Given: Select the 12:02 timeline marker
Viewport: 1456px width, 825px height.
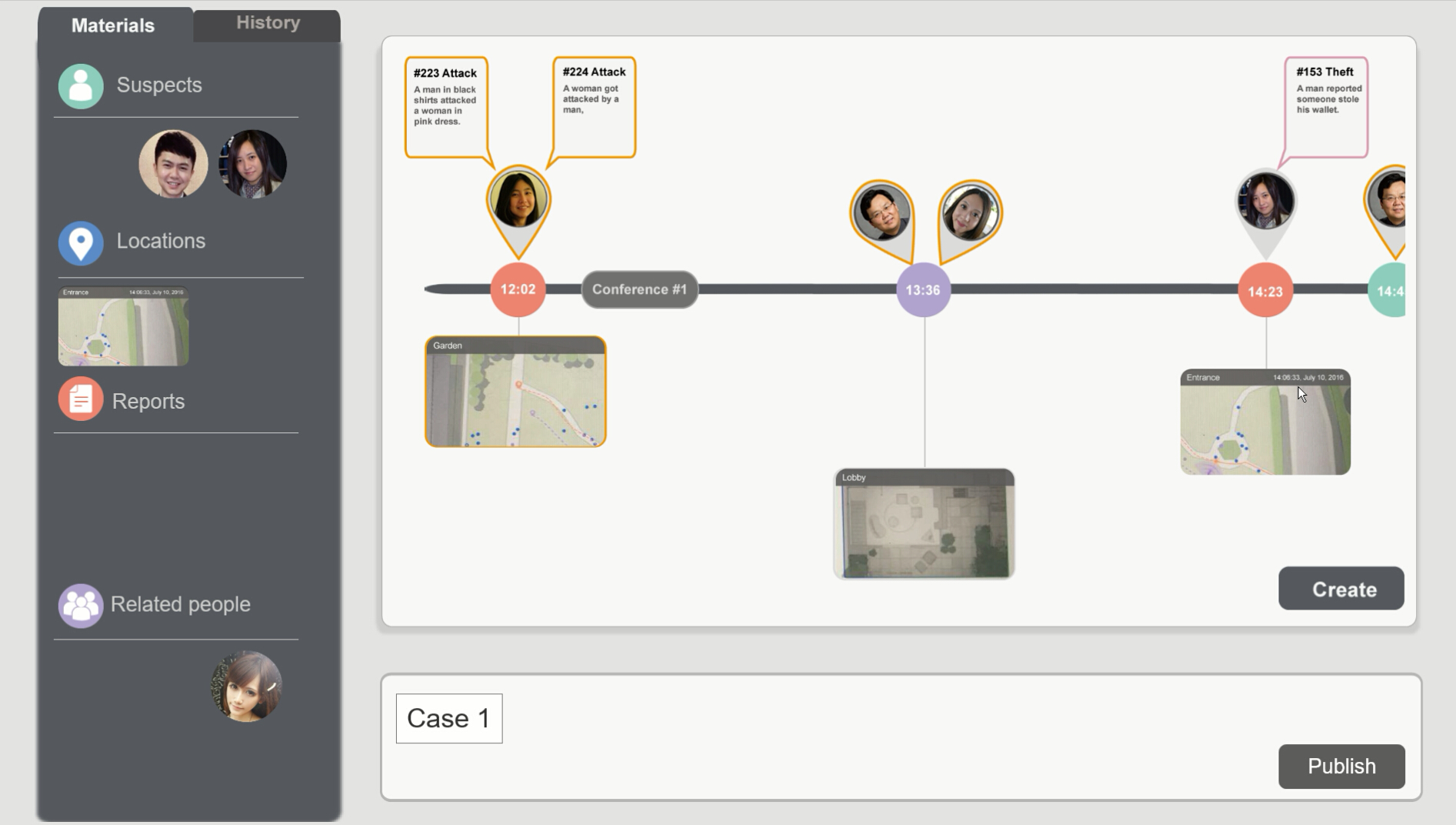Looking at the screenshot, I should 518,289.
